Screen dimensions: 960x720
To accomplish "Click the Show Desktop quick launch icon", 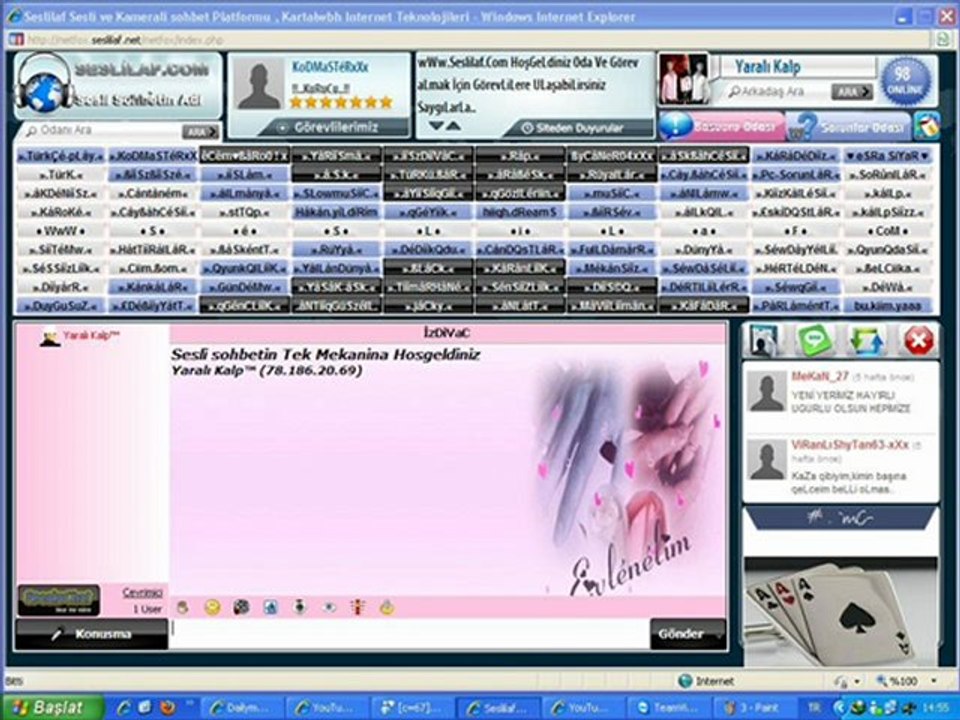I will [x=145, y=707].
